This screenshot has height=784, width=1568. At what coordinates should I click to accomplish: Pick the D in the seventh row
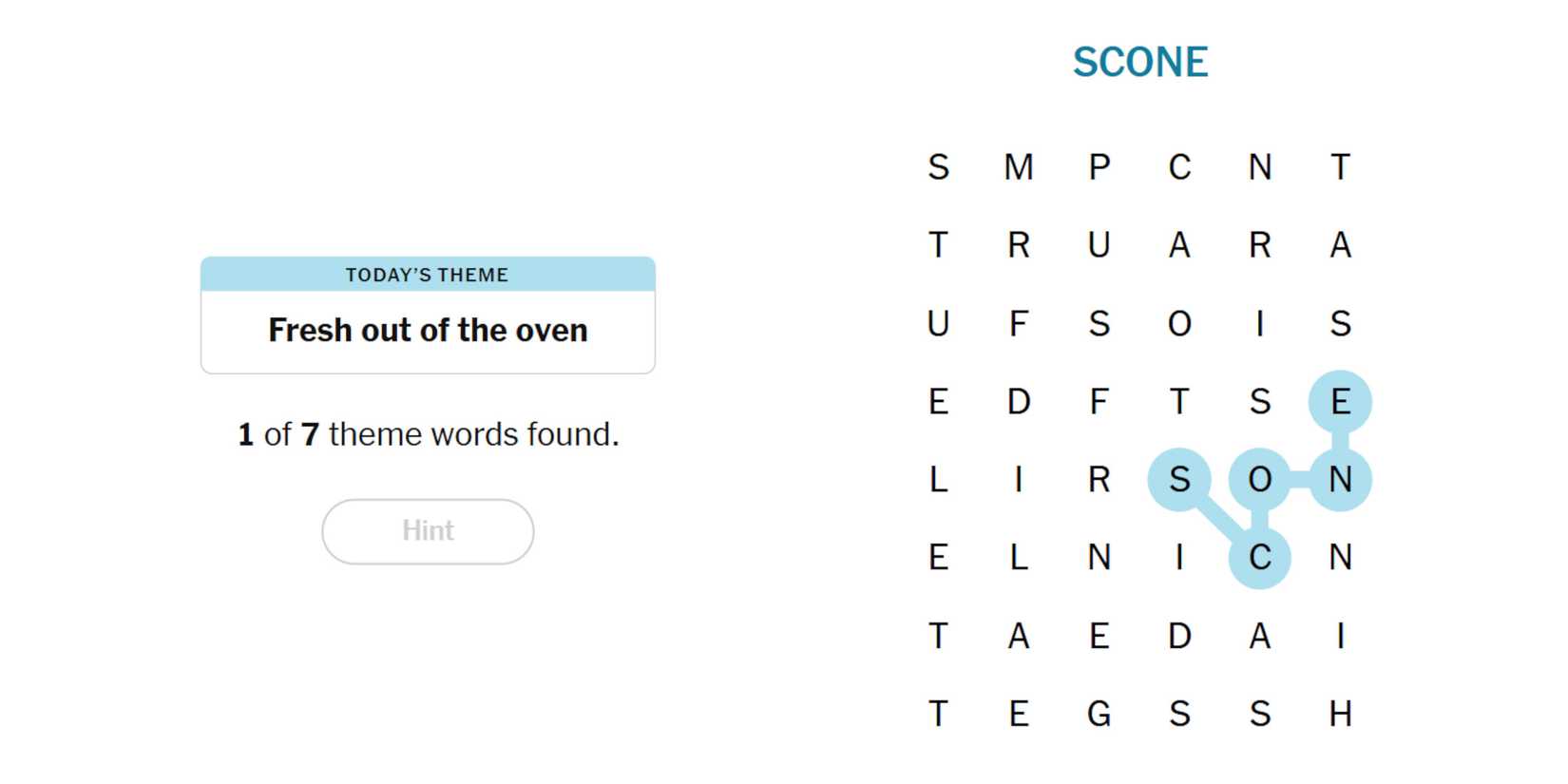point(1179,636)
